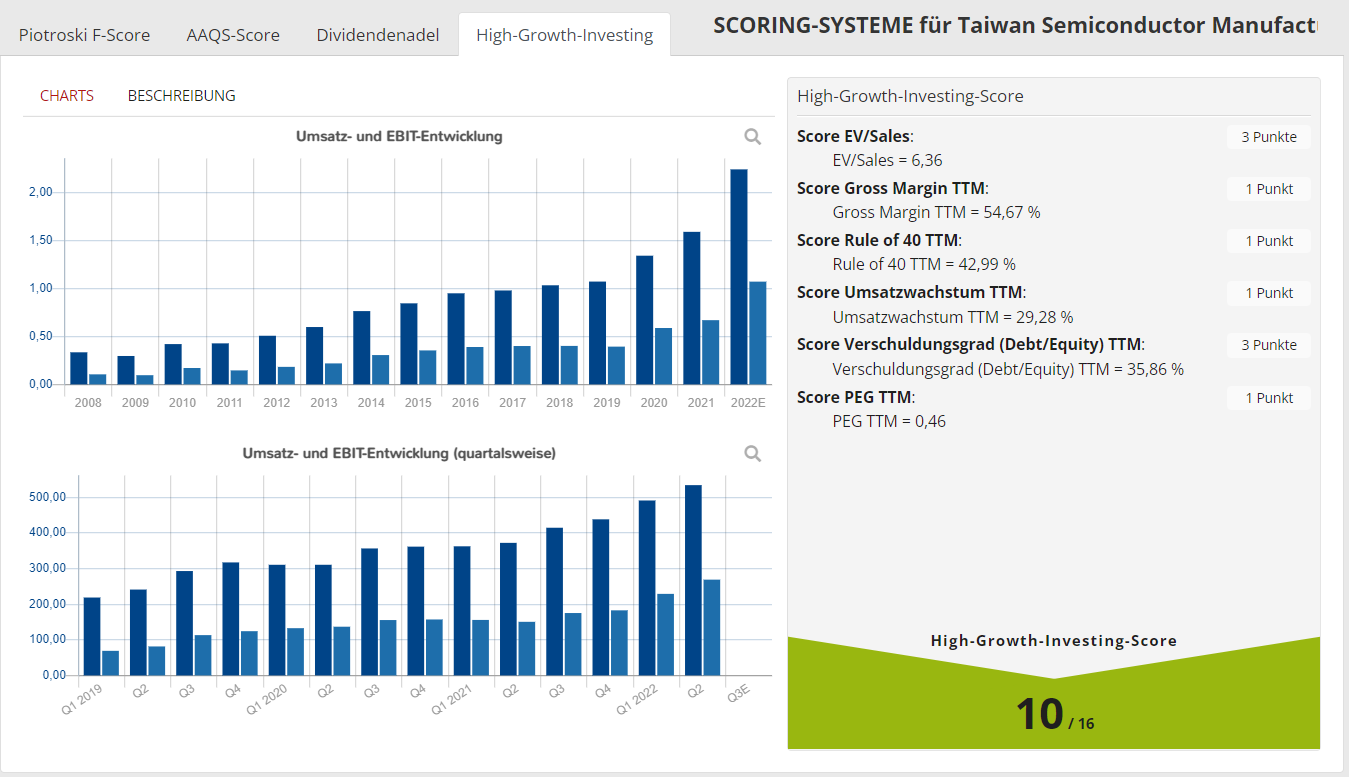1349x777 pixels.
Task: Click the 2022E revenue bar in annual chart
Action: tap(739, 280)
